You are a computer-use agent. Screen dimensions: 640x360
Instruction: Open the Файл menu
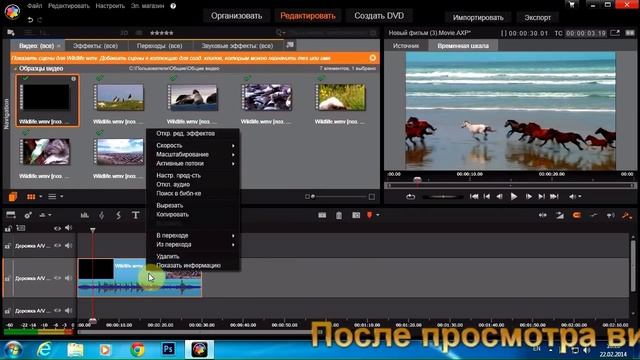(35, 6)
